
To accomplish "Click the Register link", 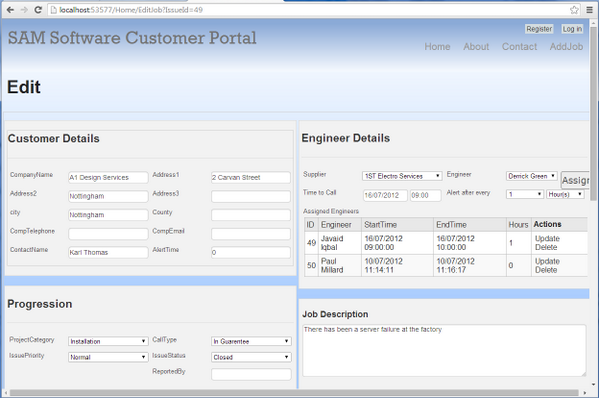I will (539, 29).
